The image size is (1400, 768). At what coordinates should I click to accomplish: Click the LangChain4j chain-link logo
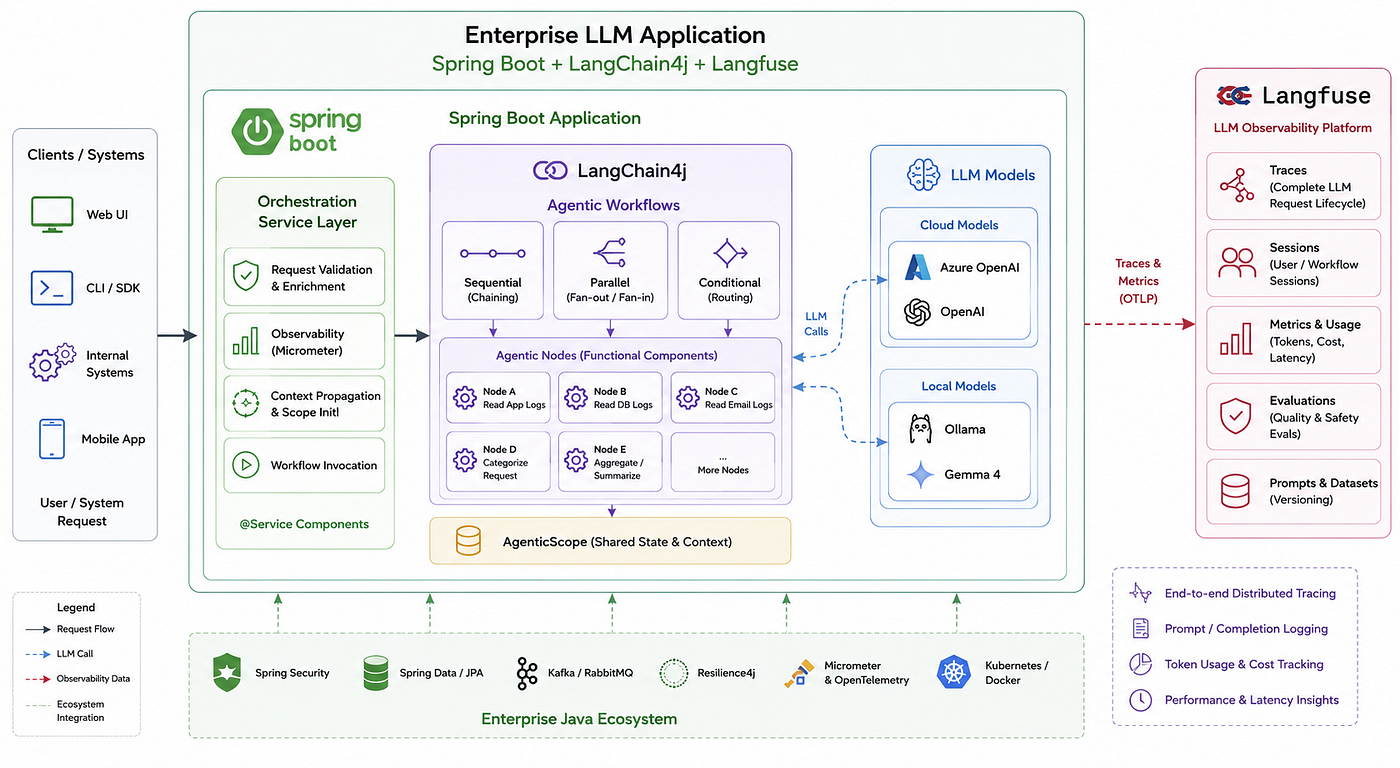550,171
